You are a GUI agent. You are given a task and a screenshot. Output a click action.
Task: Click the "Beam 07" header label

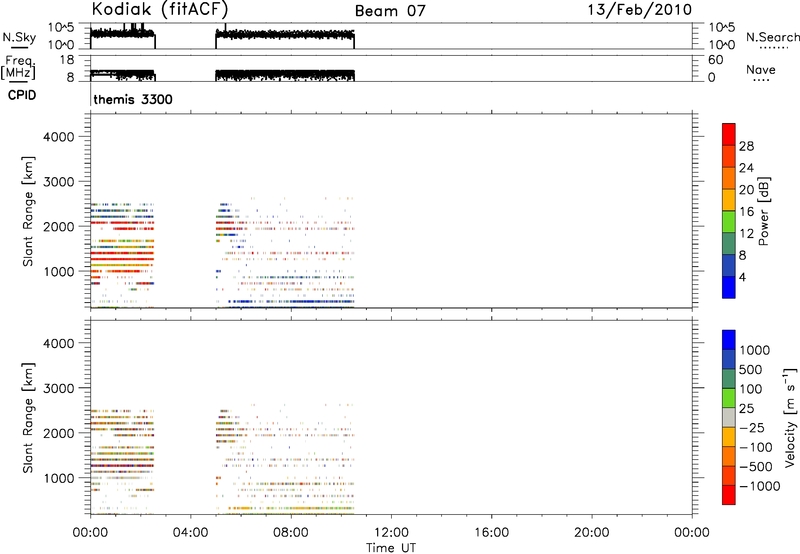(x=390, y=11)
